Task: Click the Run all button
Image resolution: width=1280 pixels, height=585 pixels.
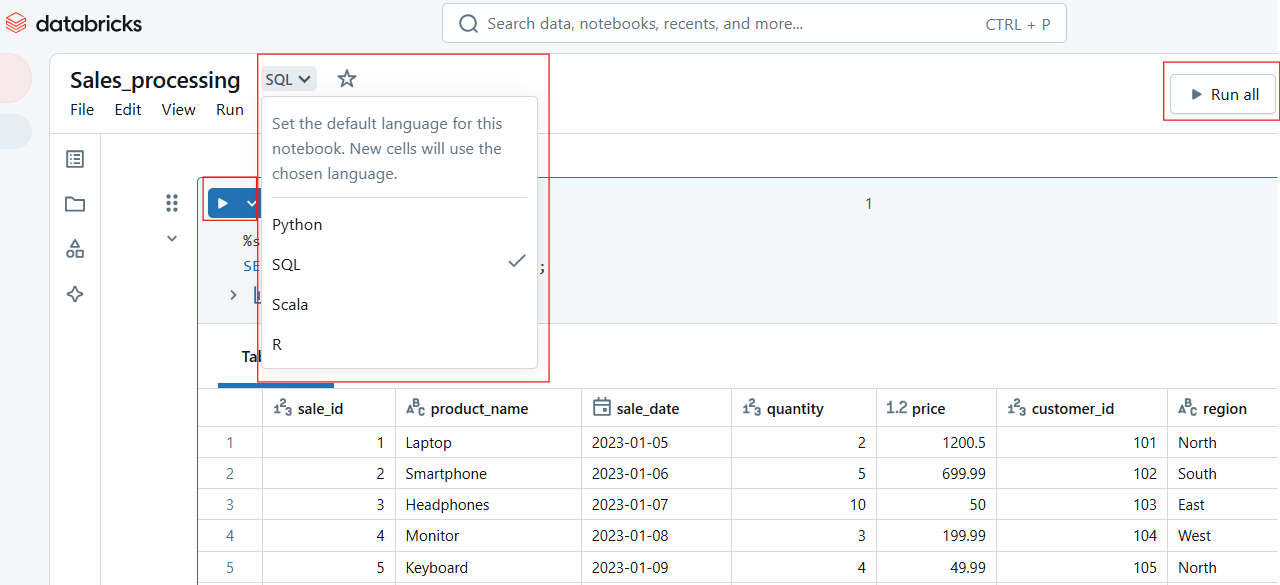Action: pyautogui.click(x=1224, y=94)
